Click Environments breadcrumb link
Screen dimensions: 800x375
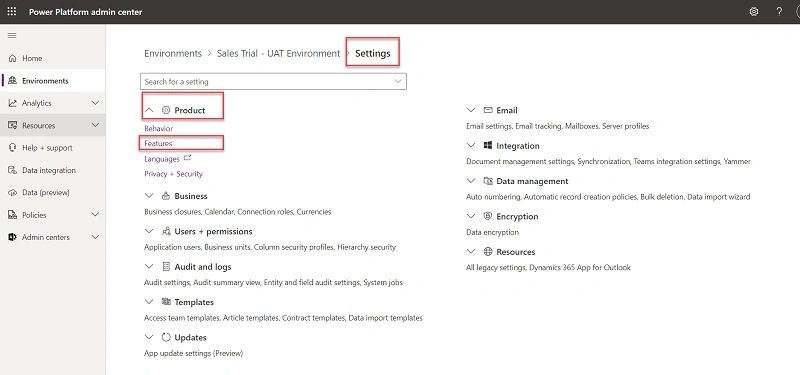(173, 53)
